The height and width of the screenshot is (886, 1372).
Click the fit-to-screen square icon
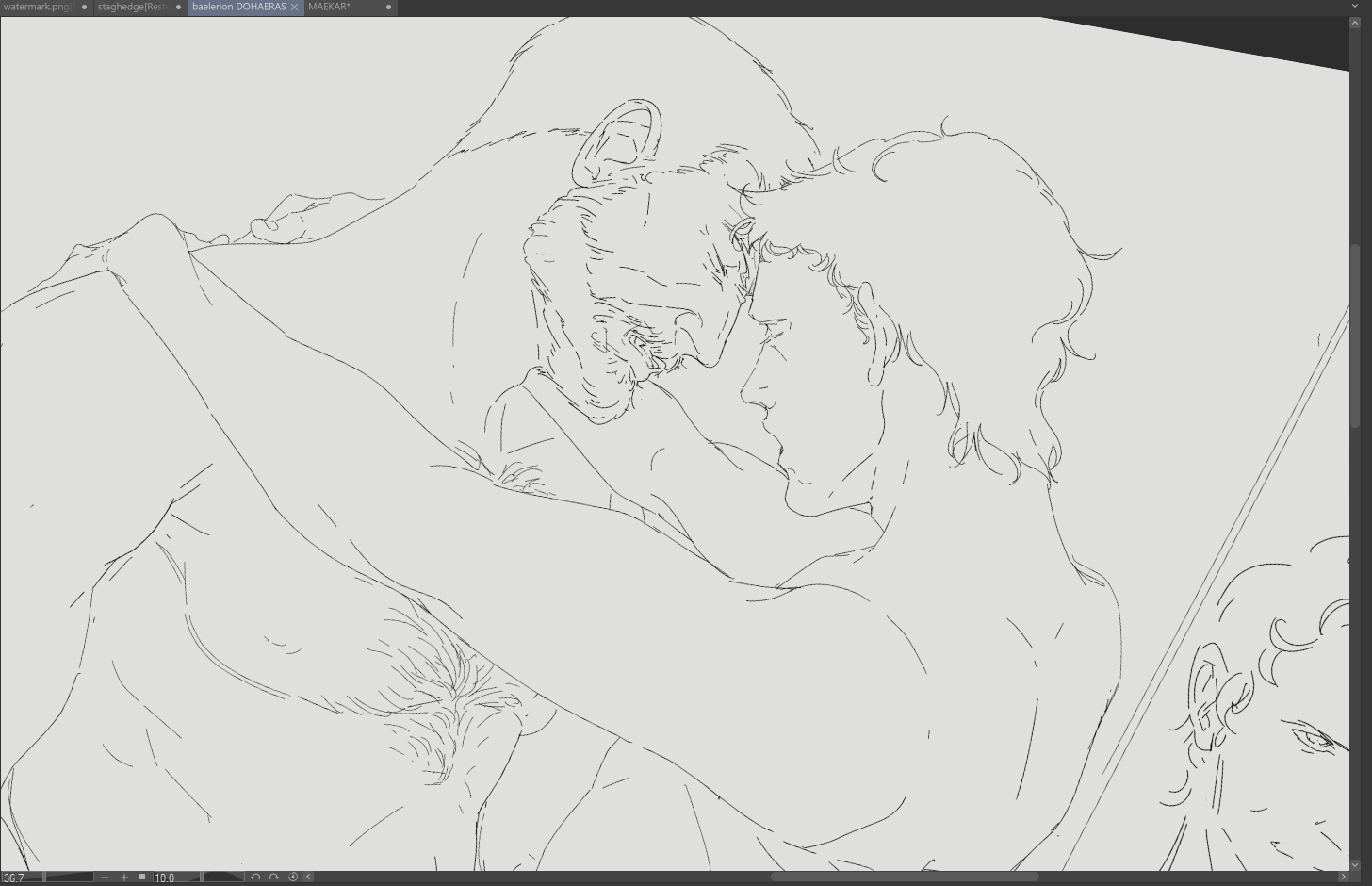pyautogui.click(x=142, y=877)
